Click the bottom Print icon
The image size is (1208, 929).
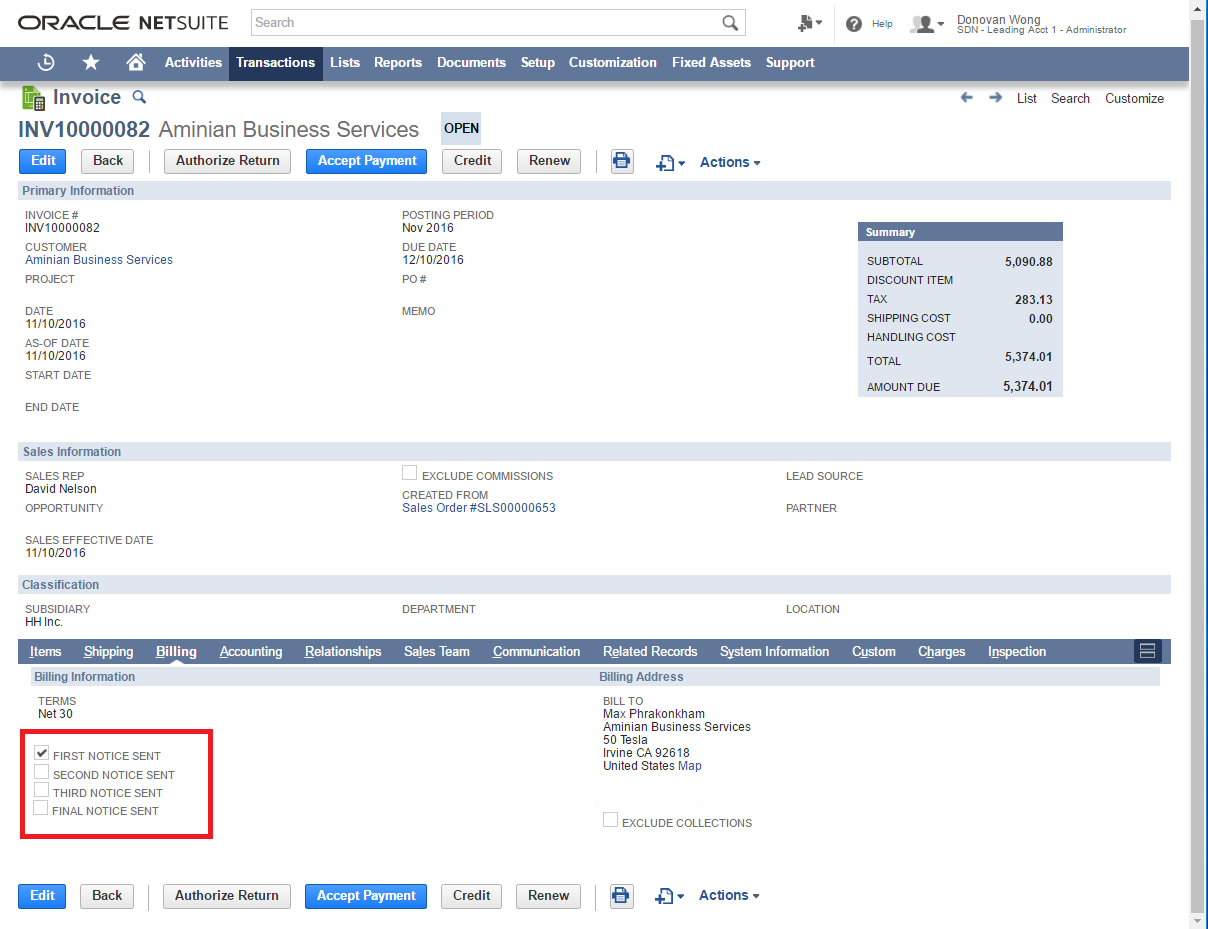[x=622, y=896]
